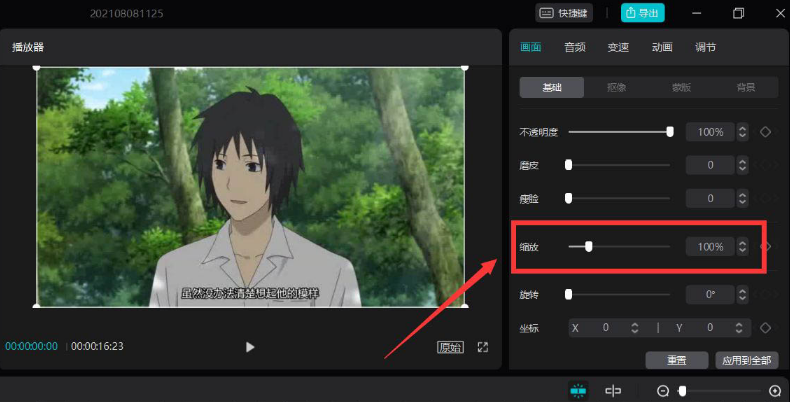Image resolution: width=790 pixels, height=402 pixels.
Task: Click the 不透明度 stepper arrows
Action: tap(743, 132)
